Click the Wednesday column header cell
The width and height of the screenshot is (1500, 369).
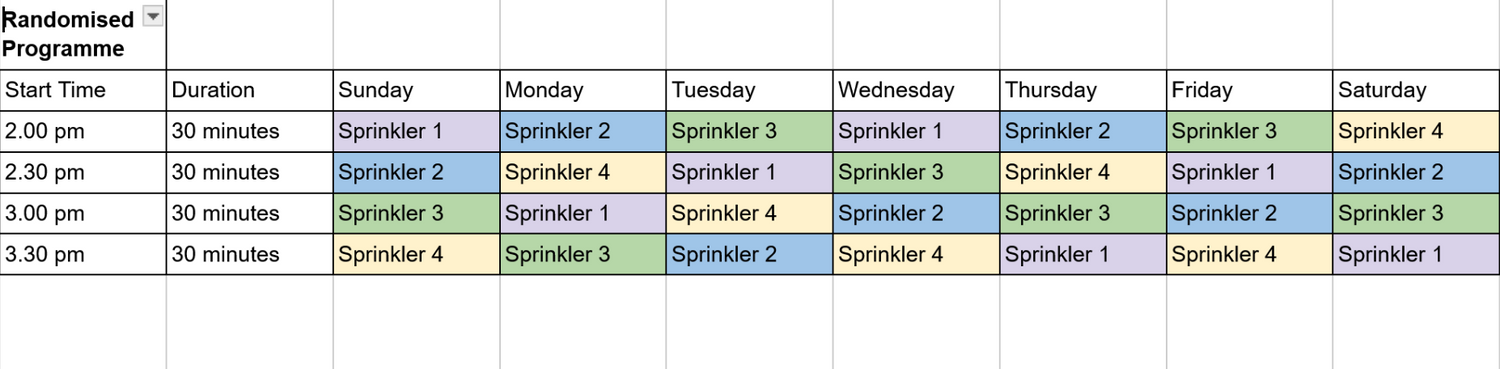pyautogui.click(x=916, y=90)
